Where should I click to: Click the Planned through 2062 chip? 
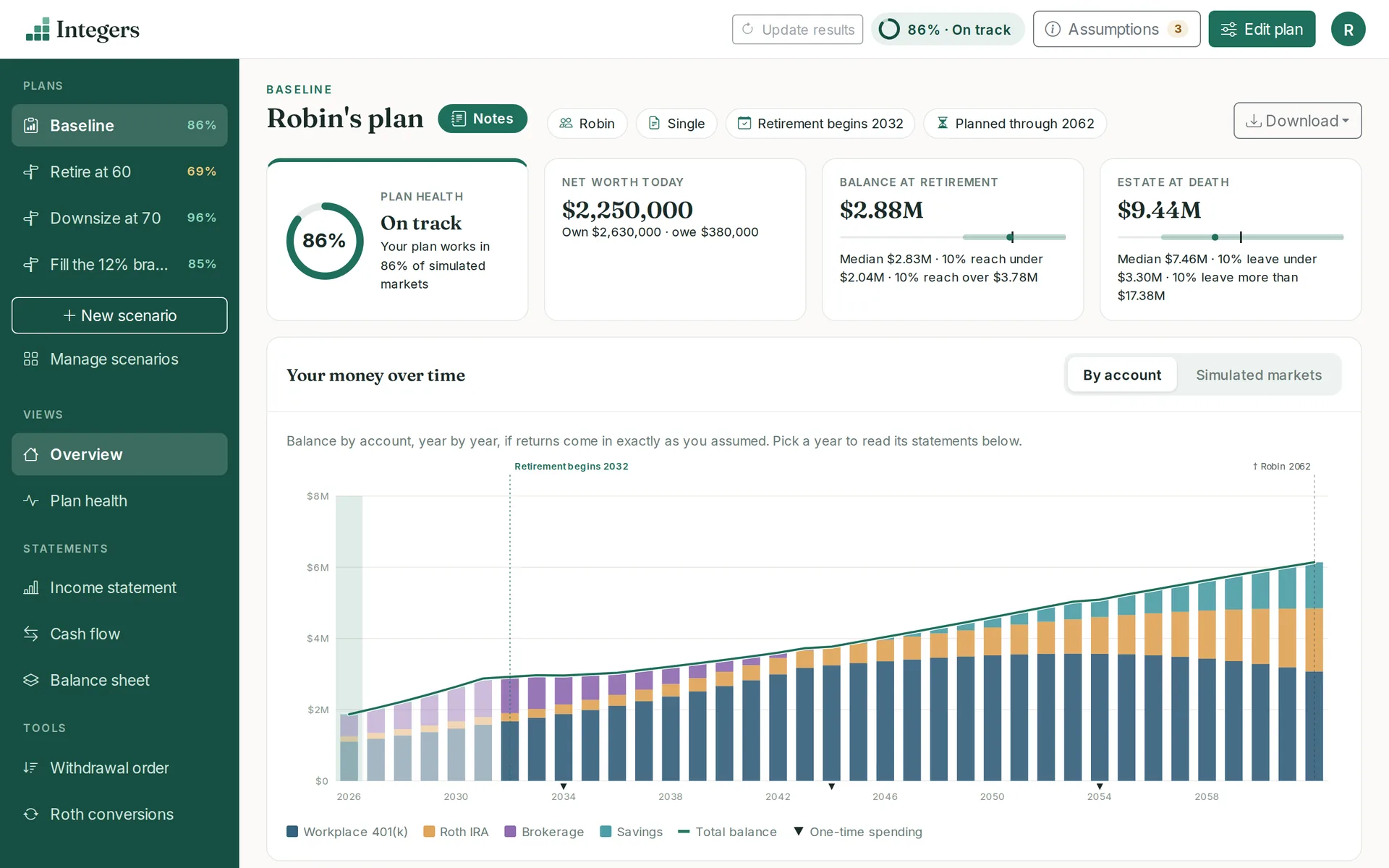pyautogui.click(x=1015, y=124)
